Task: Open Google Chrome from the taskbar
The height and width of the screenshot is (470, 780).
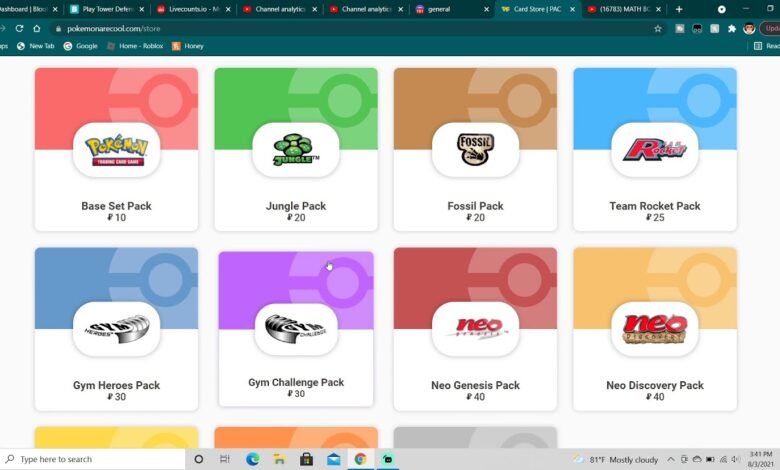Action: pos(360,459)
